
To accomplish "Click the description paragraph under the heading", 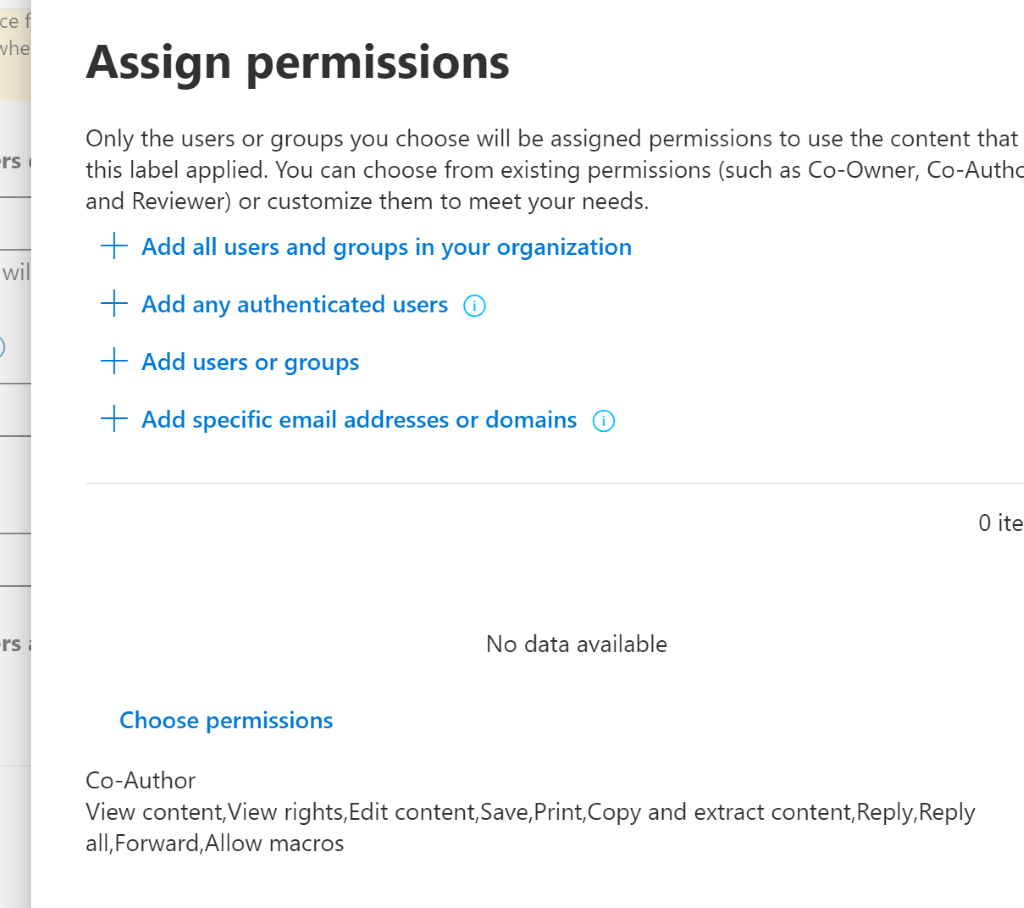I will click(550, 170).
